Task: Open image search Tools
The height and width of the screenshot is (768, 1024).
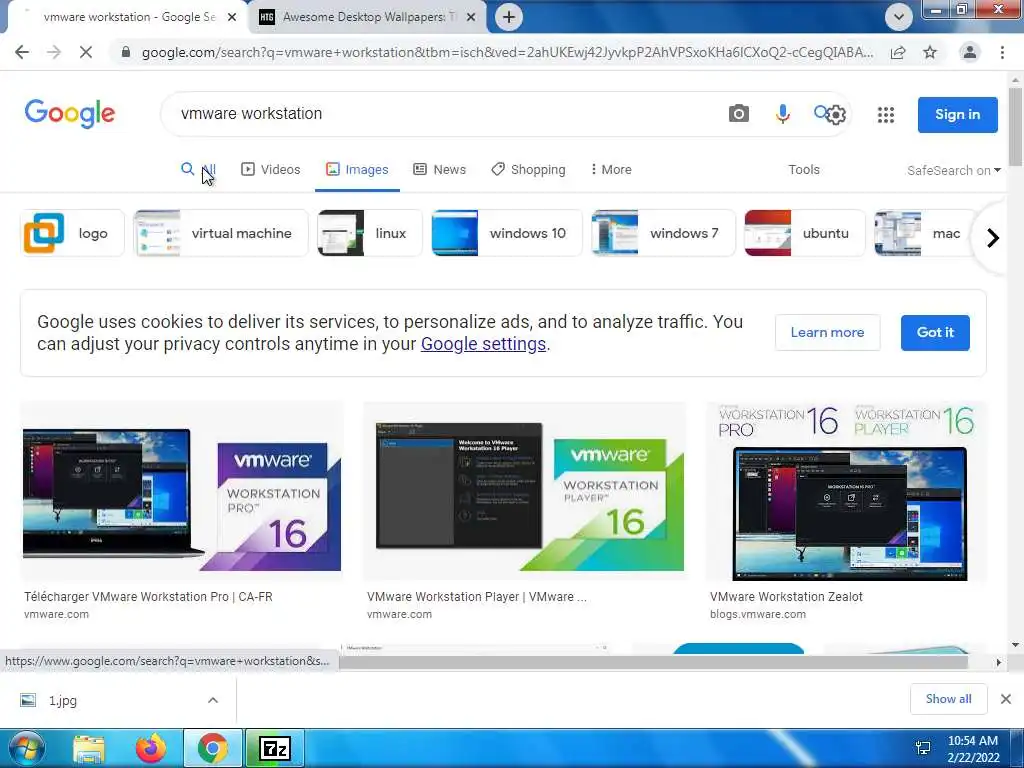Action: tap(804, 170)
